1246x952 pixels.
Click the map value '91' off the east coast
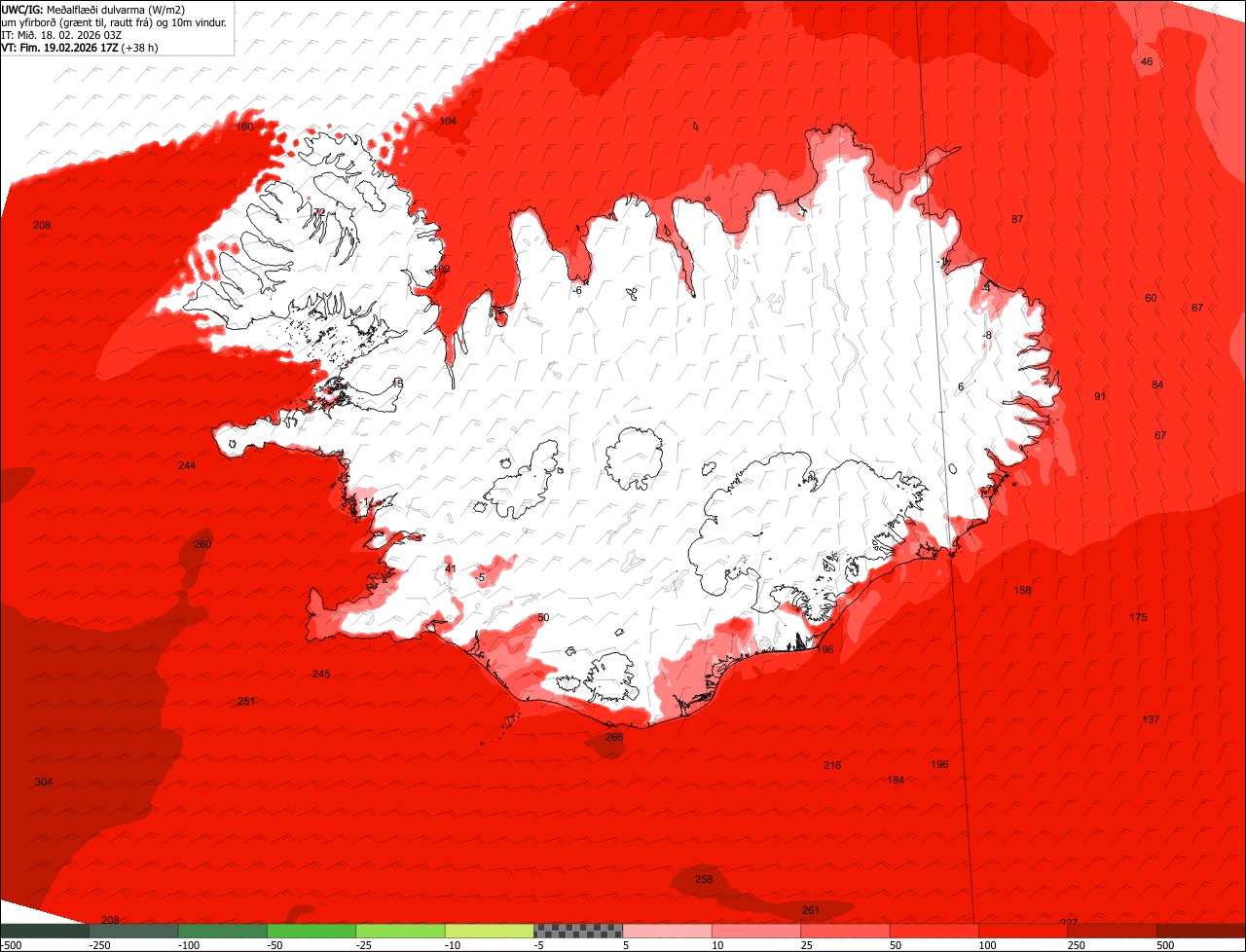pyautogui.click(x=1100, y=396)
